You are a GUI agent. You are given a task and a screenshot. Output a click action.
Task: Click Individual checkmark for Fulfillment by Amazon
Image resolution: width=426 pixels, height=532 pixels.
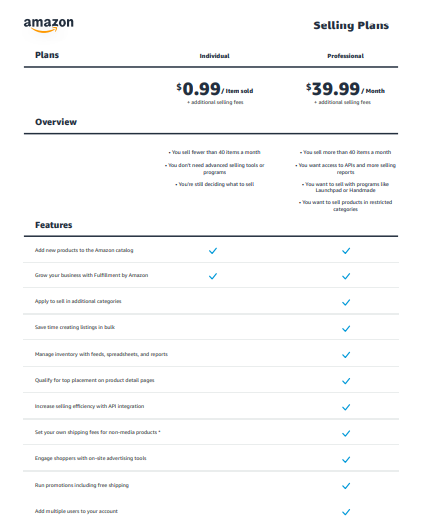coord(213,276)
